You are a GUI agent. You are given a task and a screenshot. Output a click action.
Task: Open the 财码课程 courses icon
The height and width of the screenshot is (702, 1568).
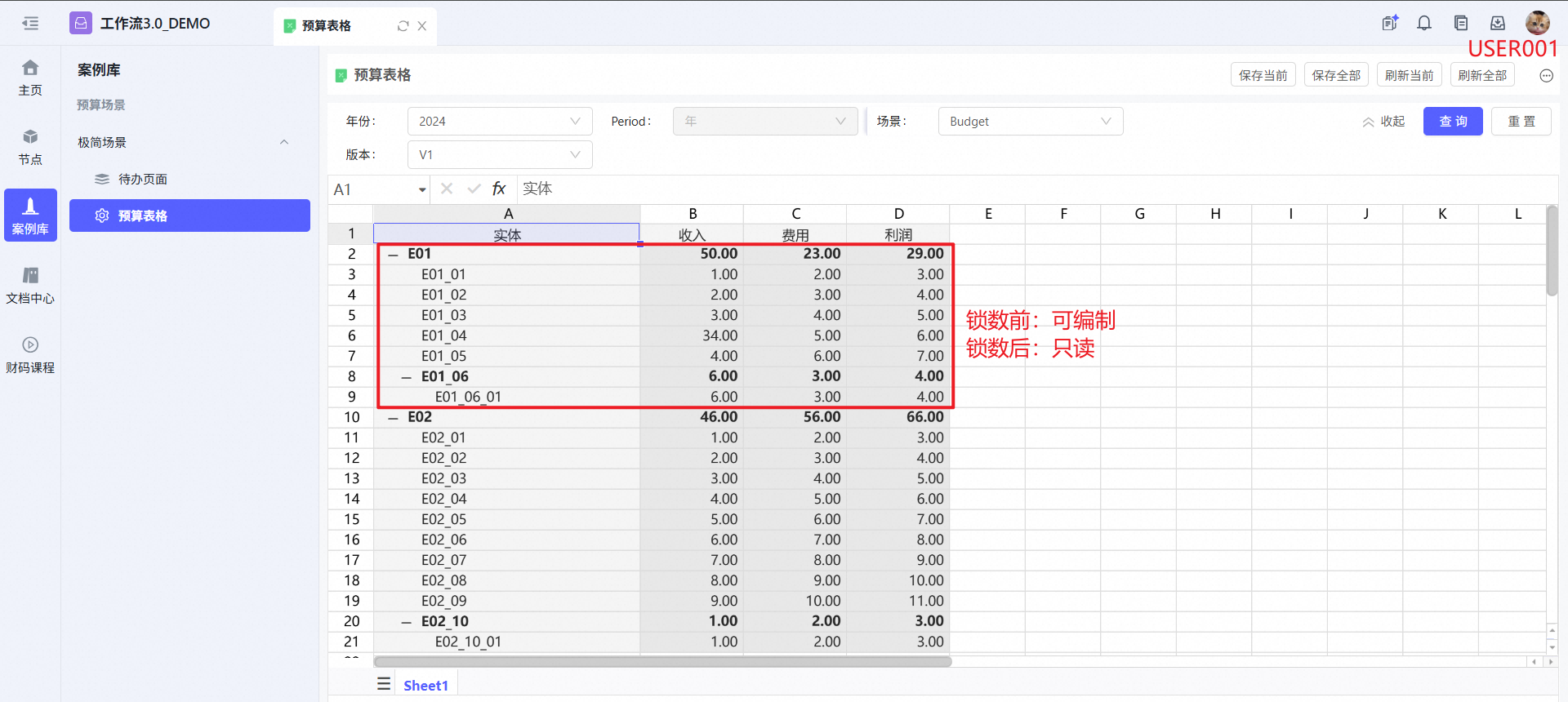point(30,355)
